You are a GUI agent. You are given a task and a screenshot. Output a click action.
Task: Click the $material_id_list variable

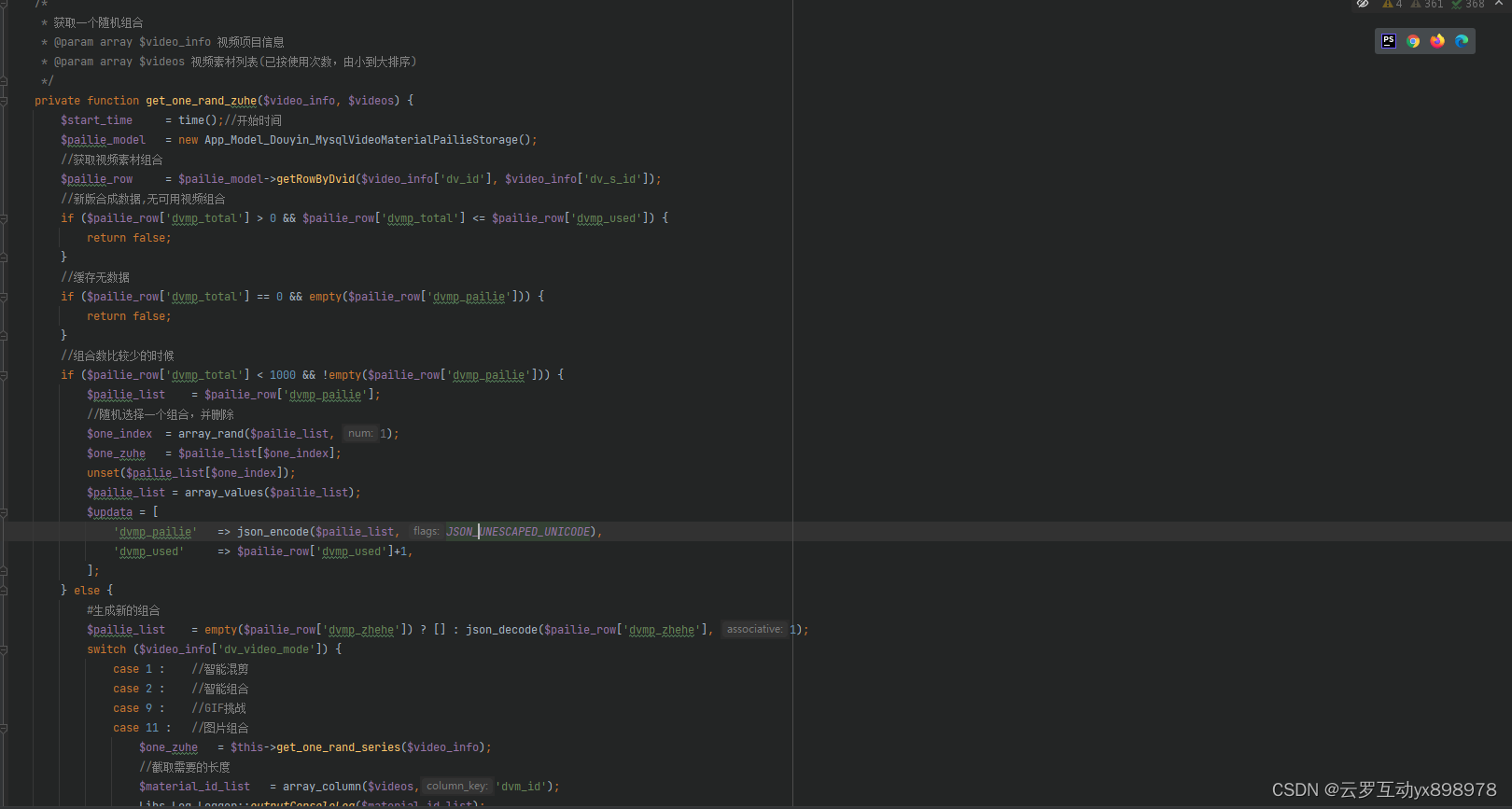click(194, 787)
